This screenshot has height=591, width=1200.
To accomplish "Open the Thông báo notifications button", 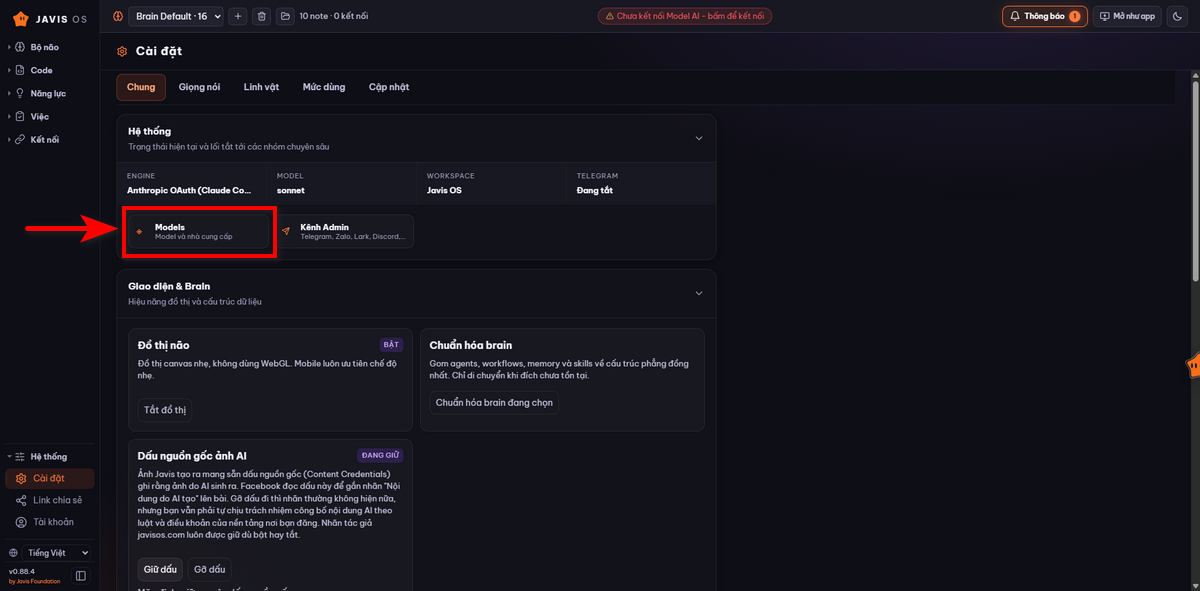I will [x=1045, y=16].
